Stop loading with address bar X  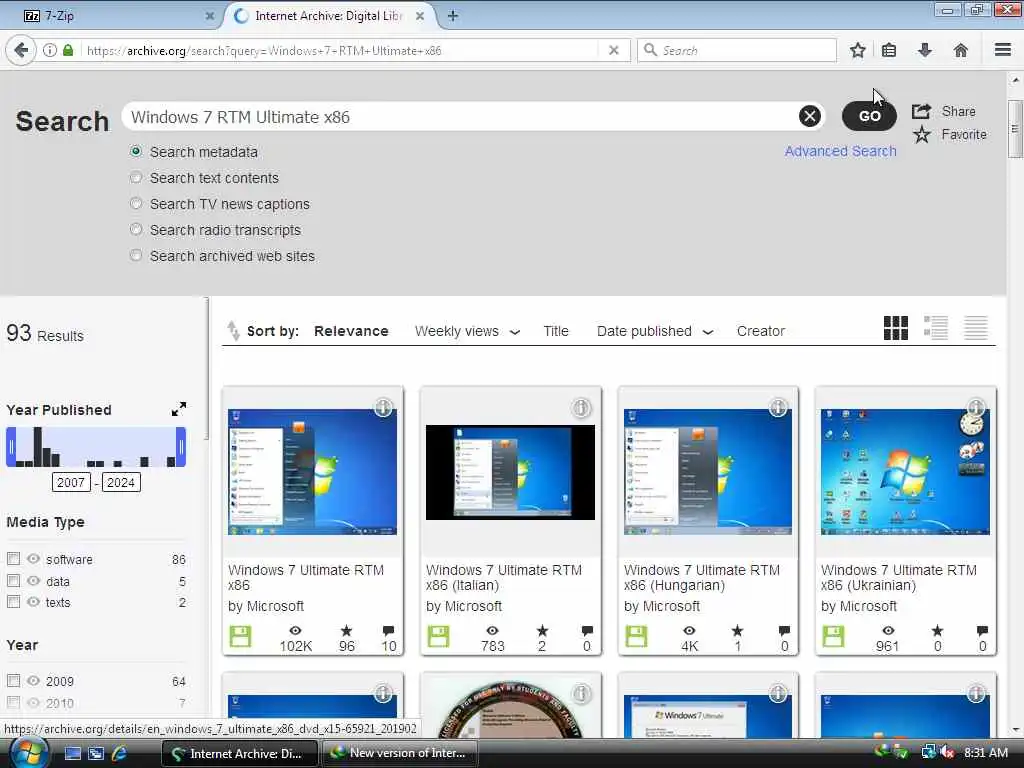[613, 50]
